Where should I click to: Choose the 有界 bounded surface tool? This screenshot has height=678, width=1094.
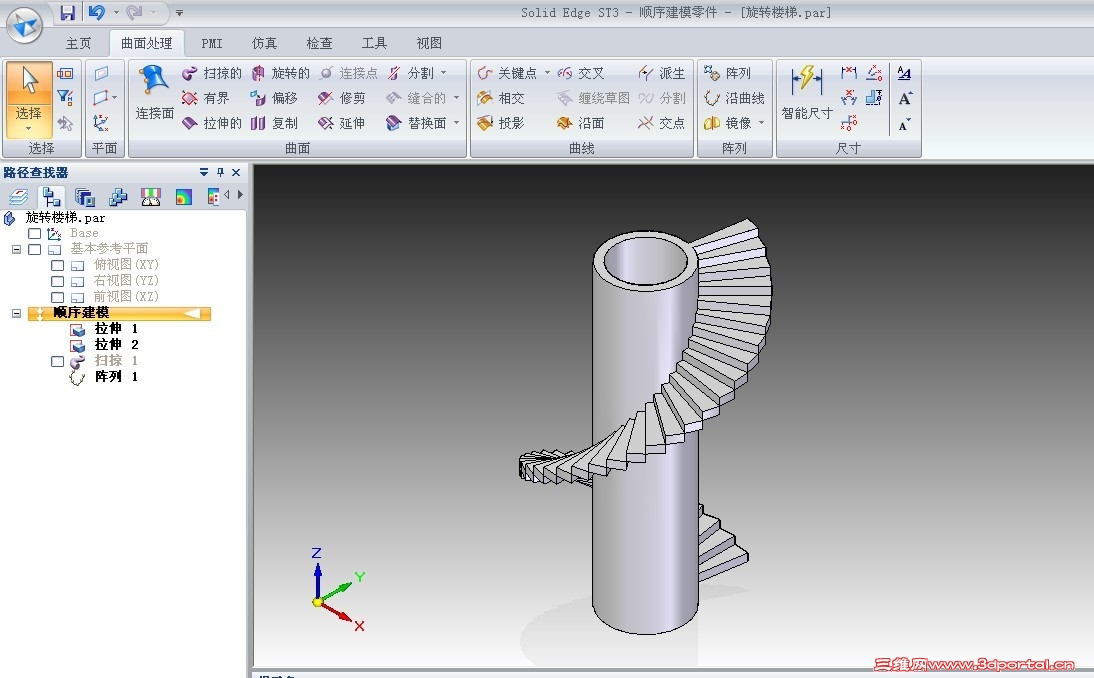coord(205,98)
